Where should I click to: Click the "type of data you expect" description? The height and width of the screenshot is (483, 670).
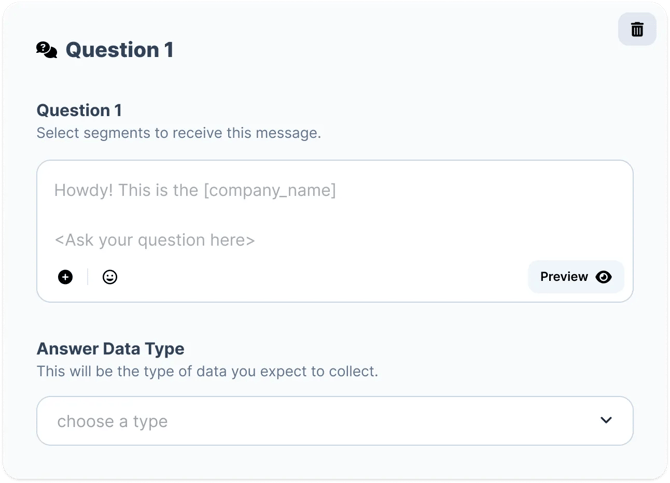point(207,371)
